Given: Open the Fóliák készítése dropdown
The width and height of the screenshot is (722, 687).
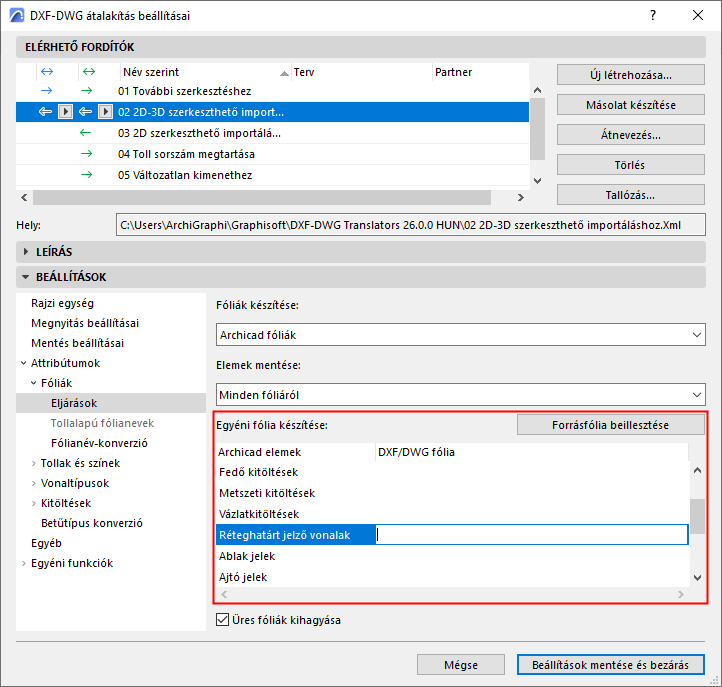Looking at the screenshot, I should tap(460, 335).
